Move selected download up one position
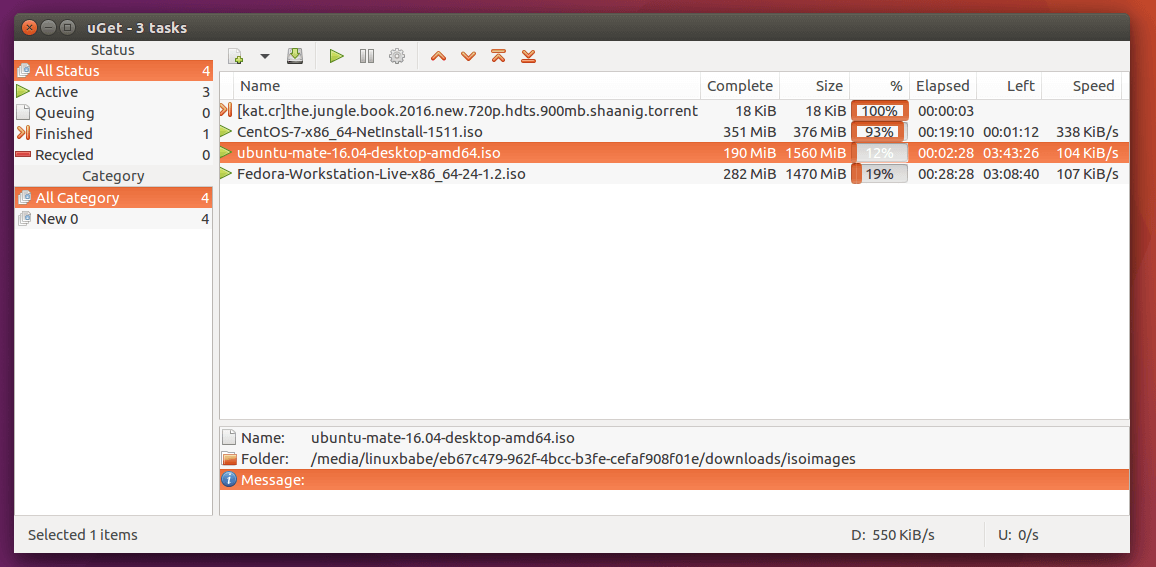The height and width of the screenshot is (567, 1156). tap(438, 56)
